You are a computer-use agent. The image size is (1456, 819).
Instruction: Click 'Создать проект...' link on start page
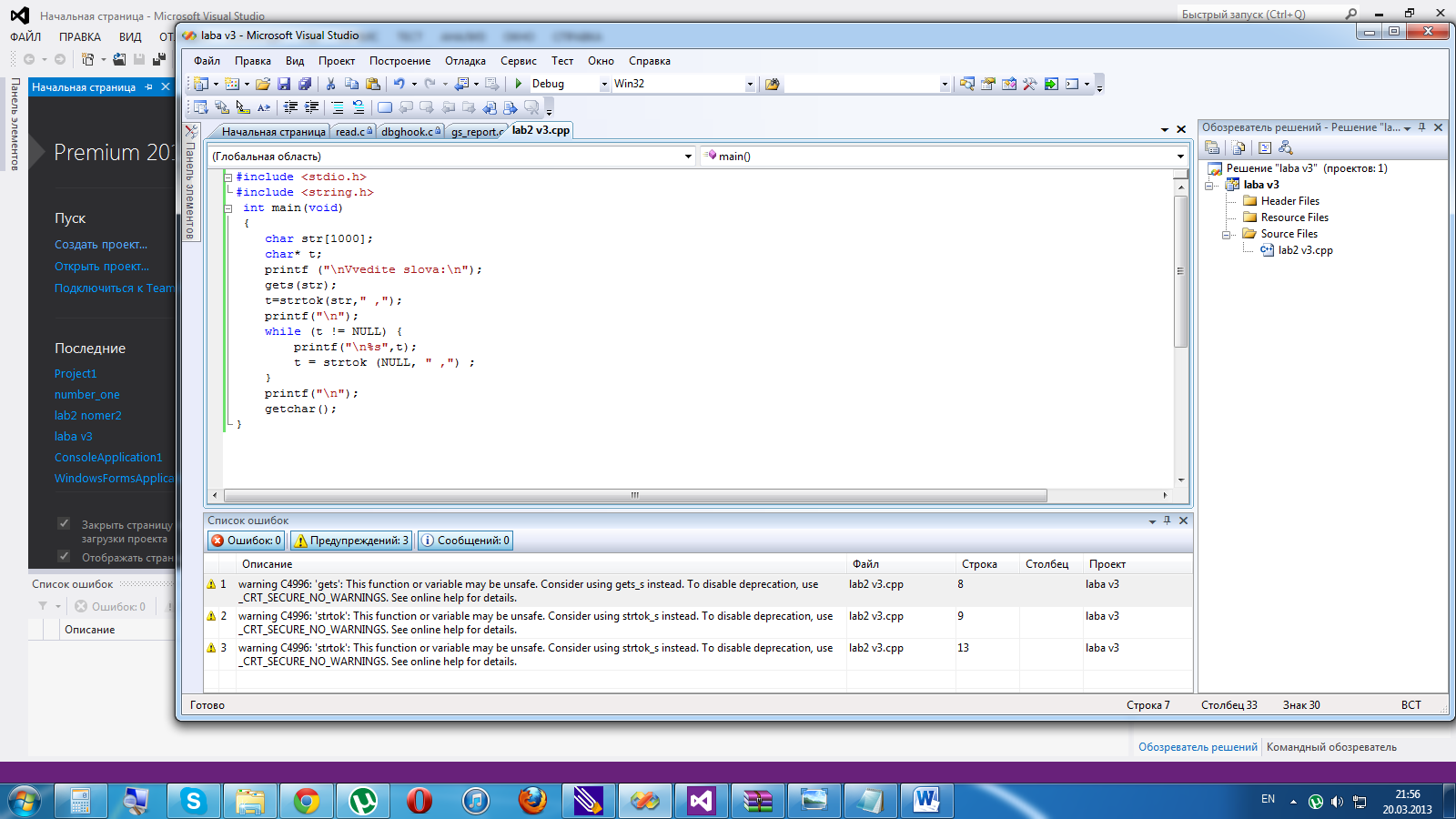[x=101, y=245]
